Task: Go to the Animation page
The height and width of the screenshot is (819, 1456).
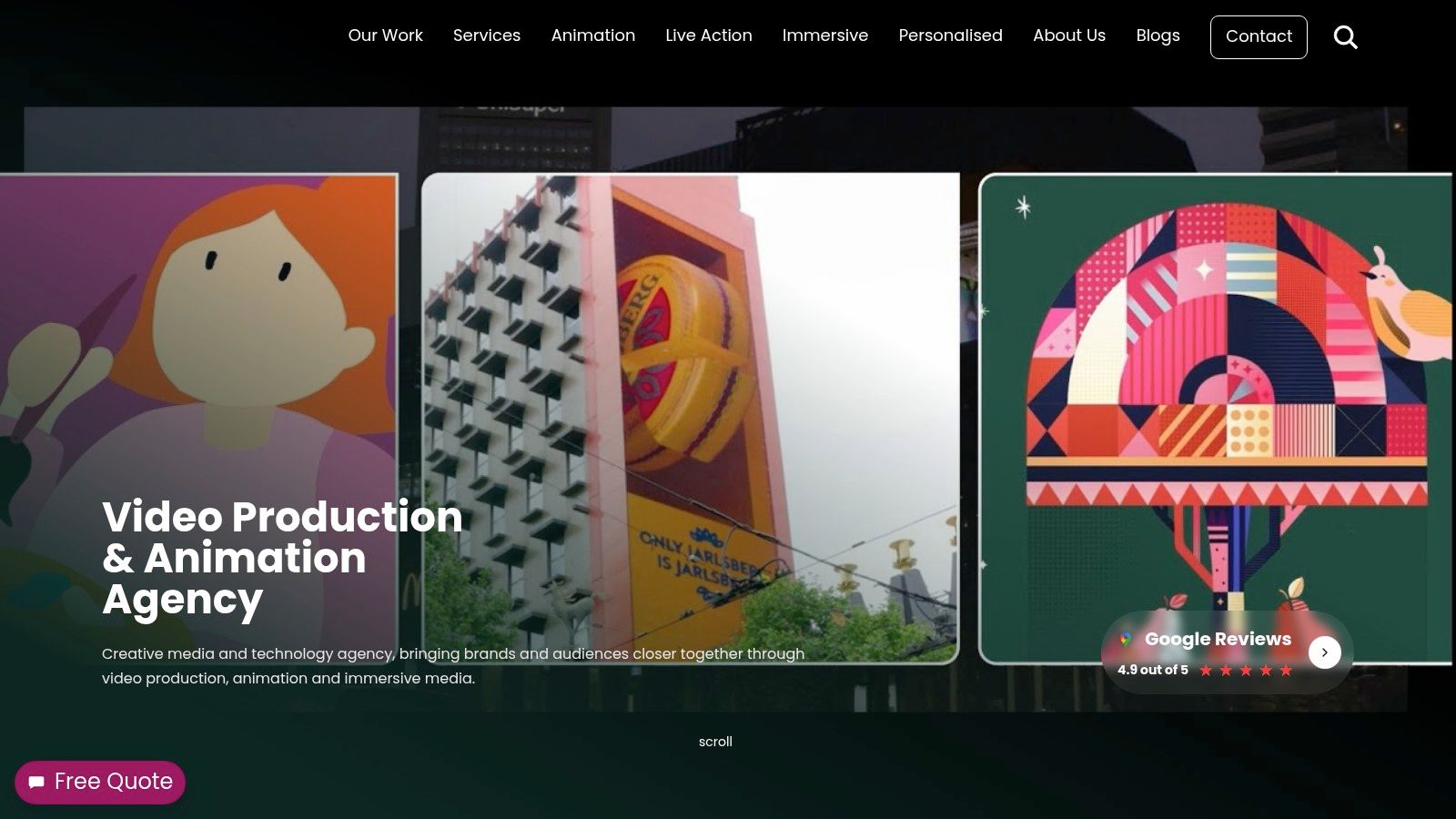Action: tap(593, 35)
